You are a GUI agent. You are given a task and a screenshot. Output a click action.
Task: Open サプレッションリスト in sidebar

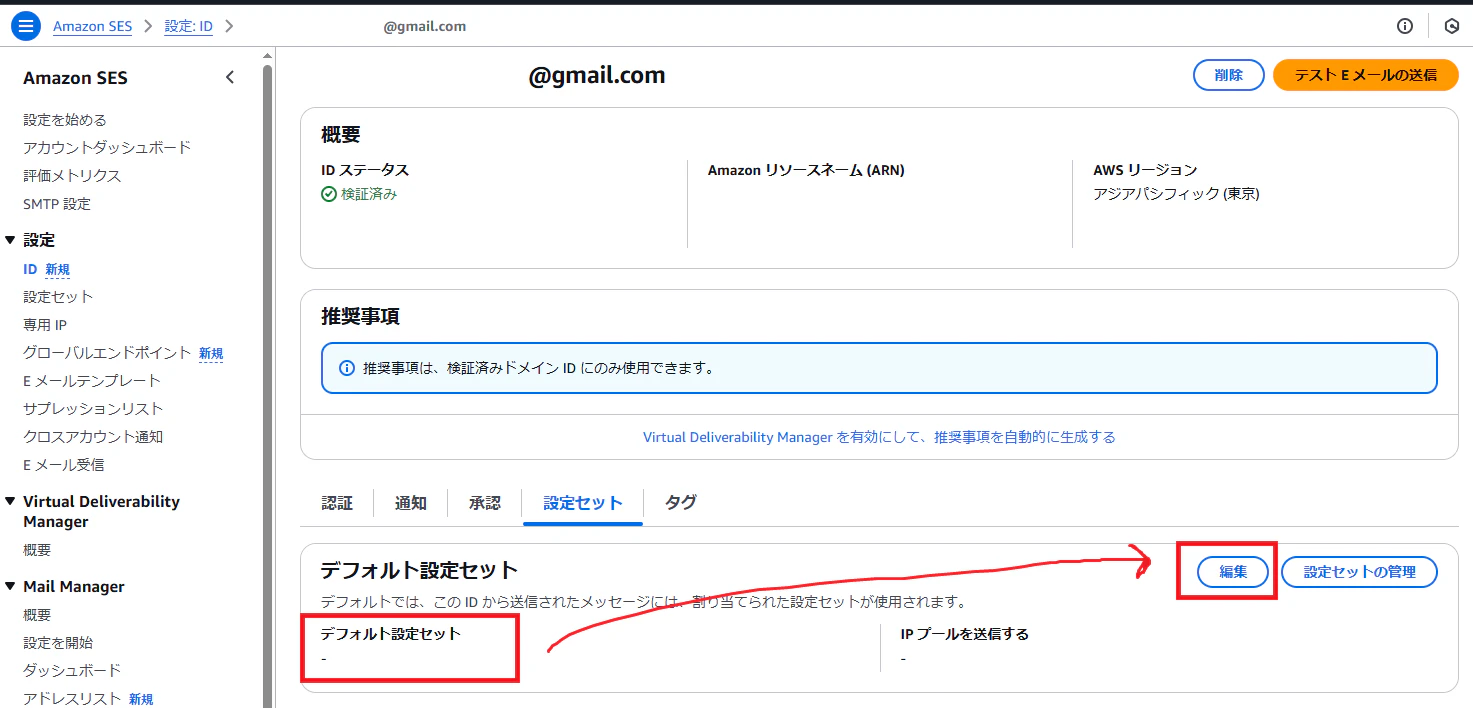pos(93,409)
